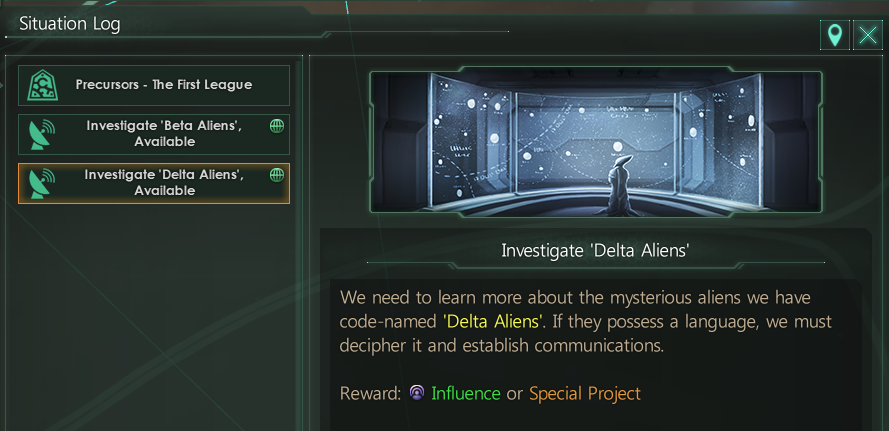Click the Investigate 'Delta Aliens' heading
The width and height of the screenshot is (889, 431).
(x=595, y=250)
